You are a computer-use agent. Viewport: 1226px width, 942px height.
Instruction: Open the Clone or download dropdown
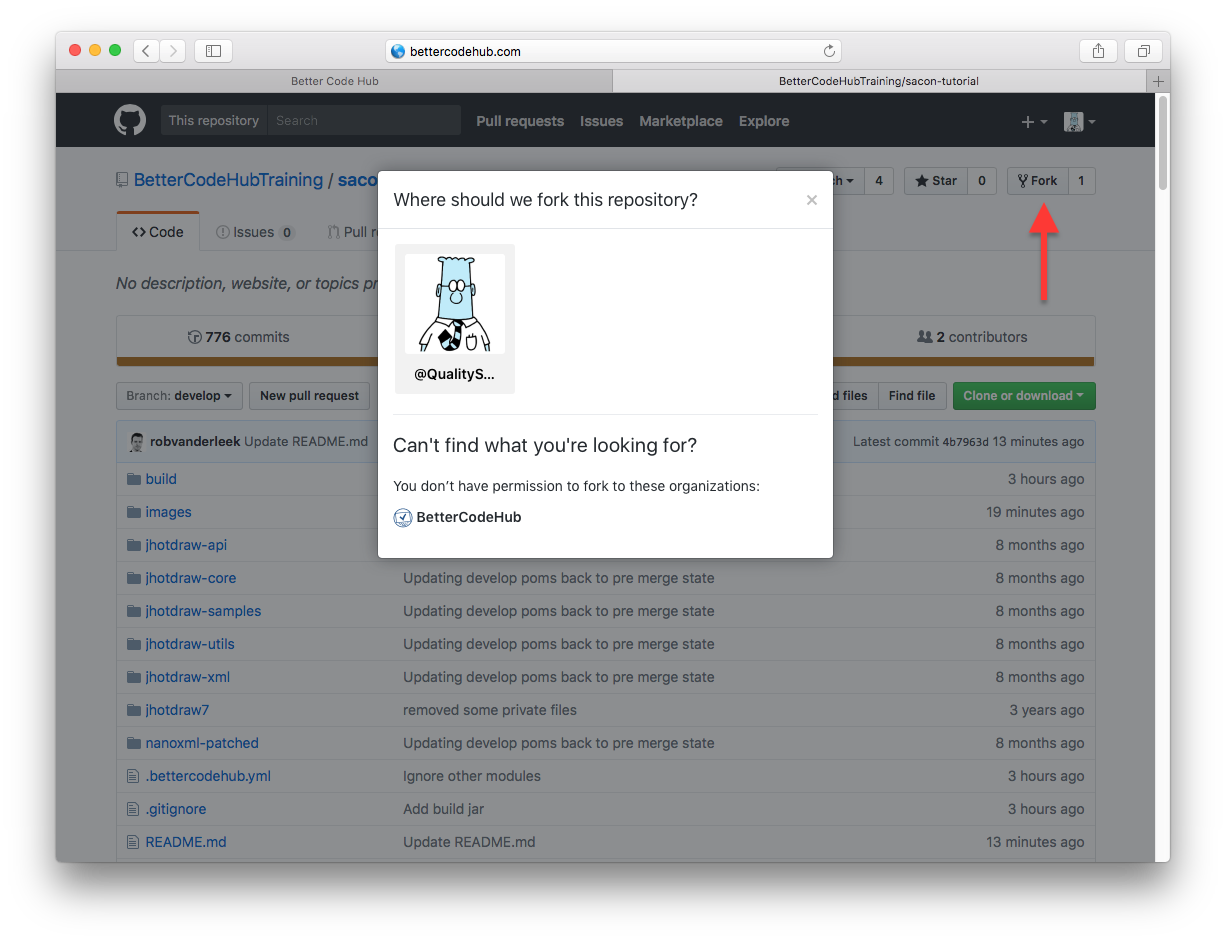click(1023, 396)
